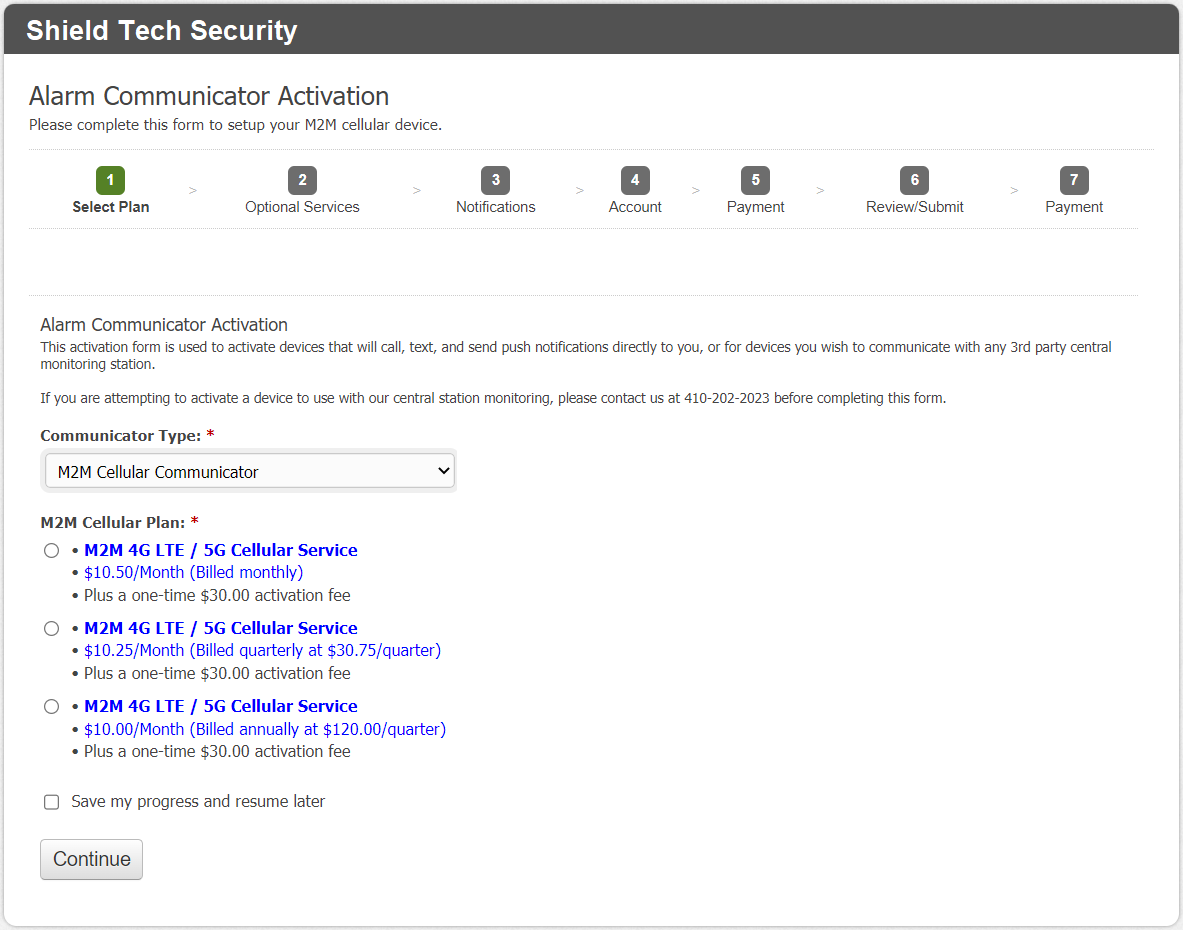Viewport: 1185px width, 930px height.
Task: Click the step 1 Select Plan badge
Action: tap(110, 181)
